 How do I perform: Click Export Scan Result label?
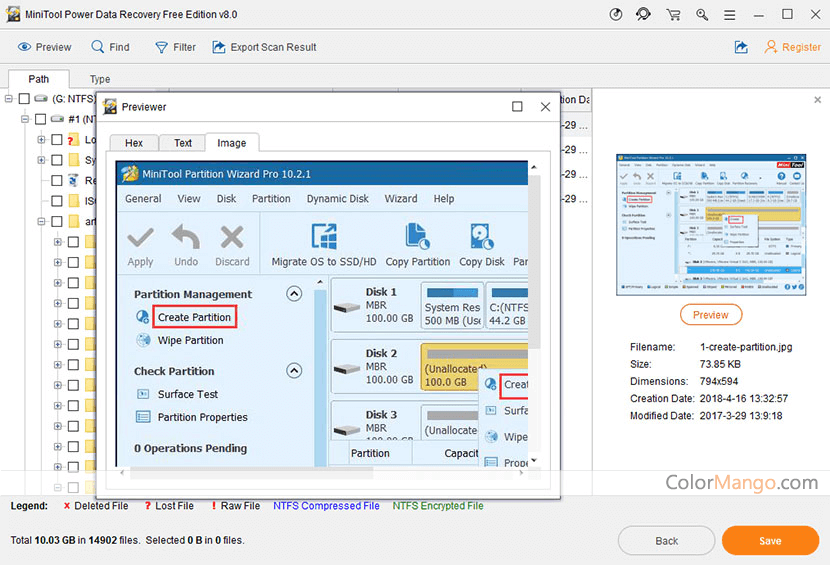273,47
